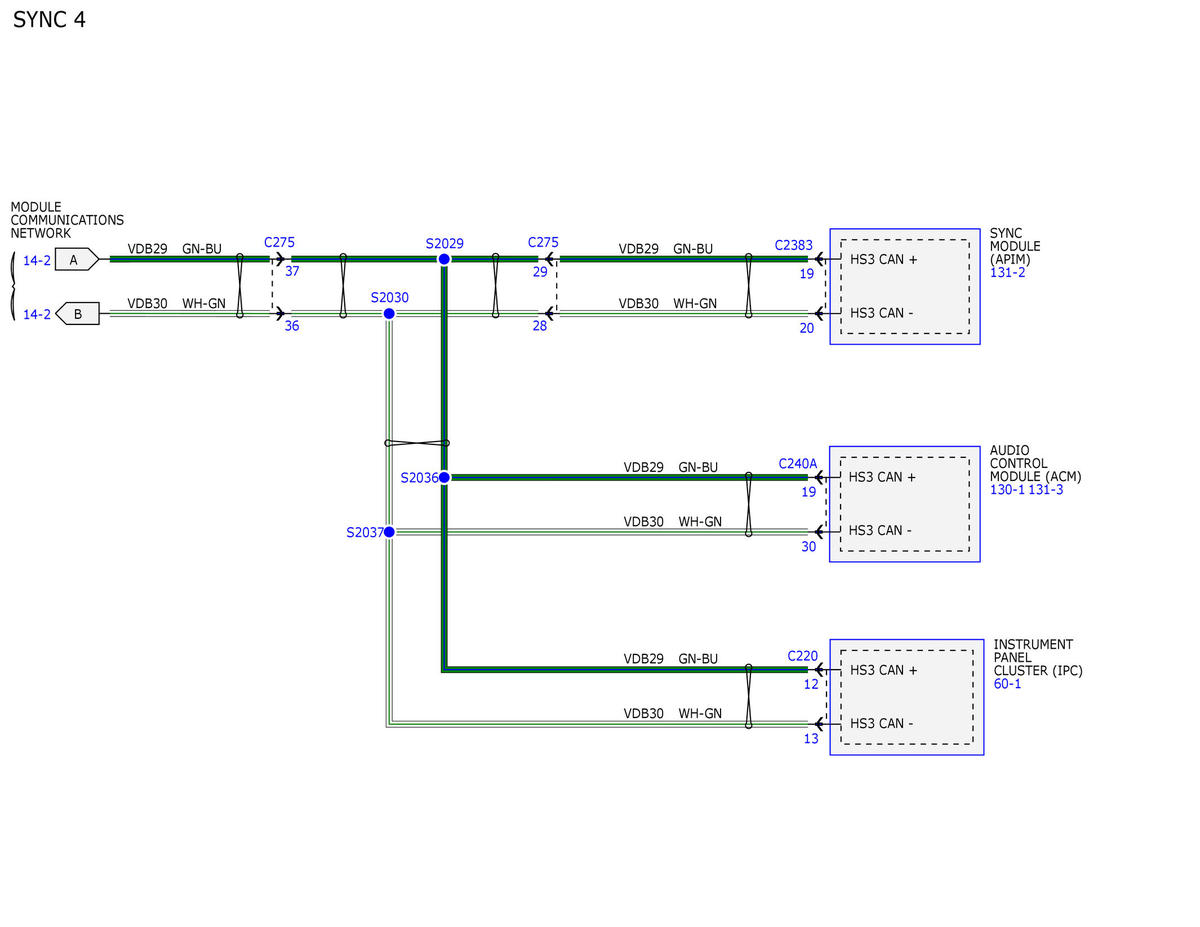Click the S2037 splice node dot
Screen dimensions: 1200x927
389,532
